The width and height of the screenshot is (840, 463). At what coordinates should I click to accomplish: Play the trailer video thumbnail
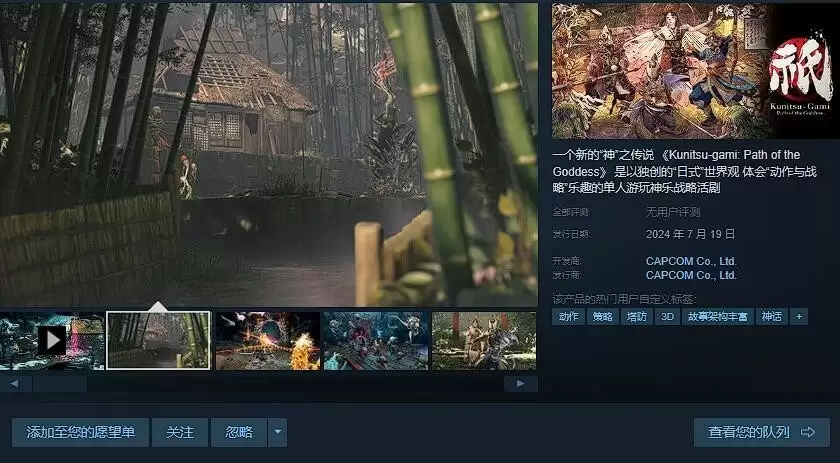[52, 341]
